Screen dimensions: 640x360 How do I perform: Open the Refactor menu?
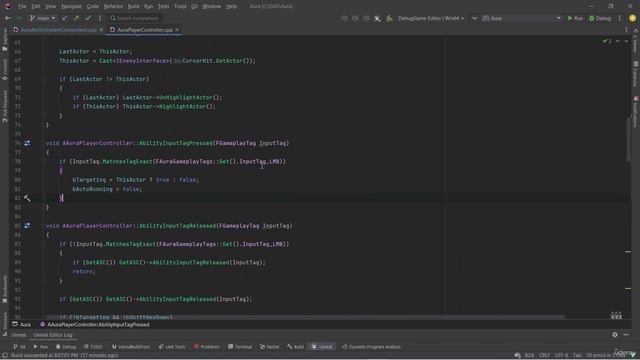113,6
